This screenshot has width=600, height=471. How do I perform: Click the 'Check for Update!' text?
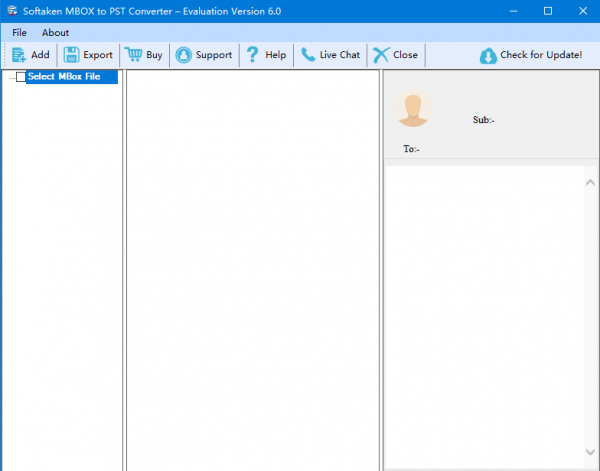click(x=541, y=55)
